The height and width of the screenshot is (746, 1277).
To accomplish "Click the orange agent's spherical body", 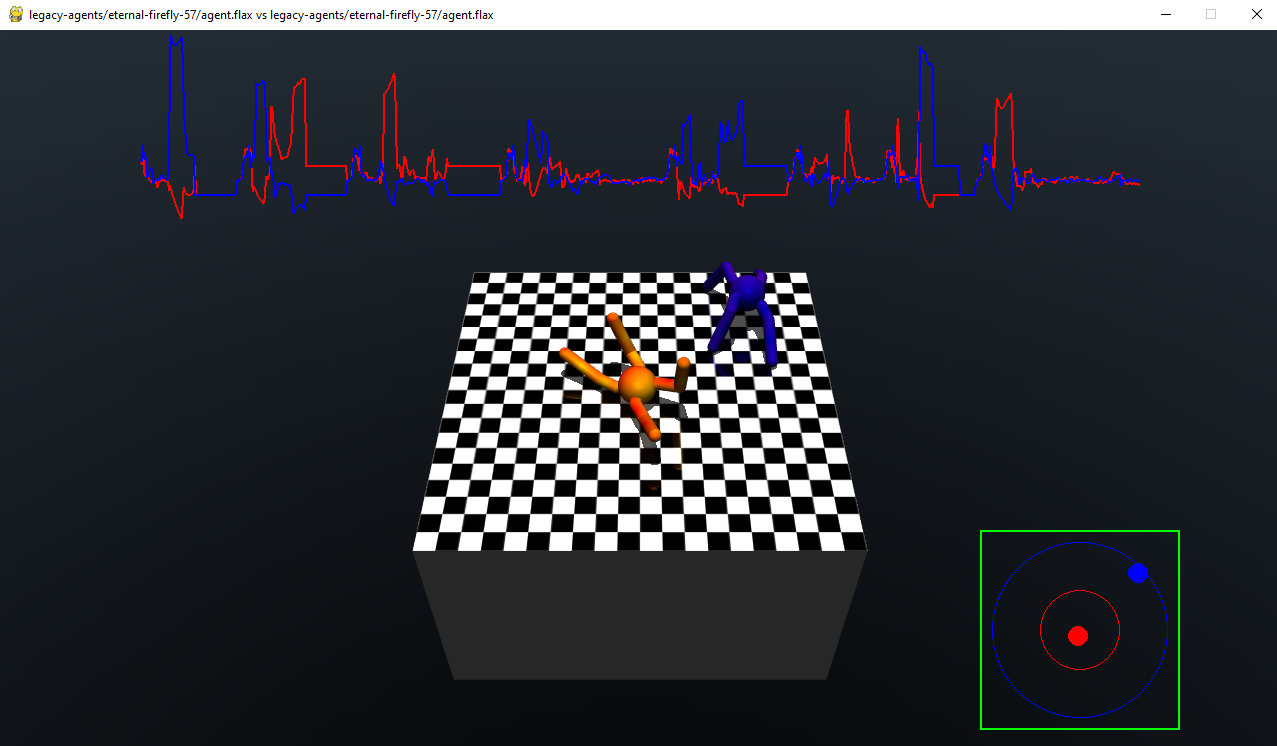I will click(636, 384).
